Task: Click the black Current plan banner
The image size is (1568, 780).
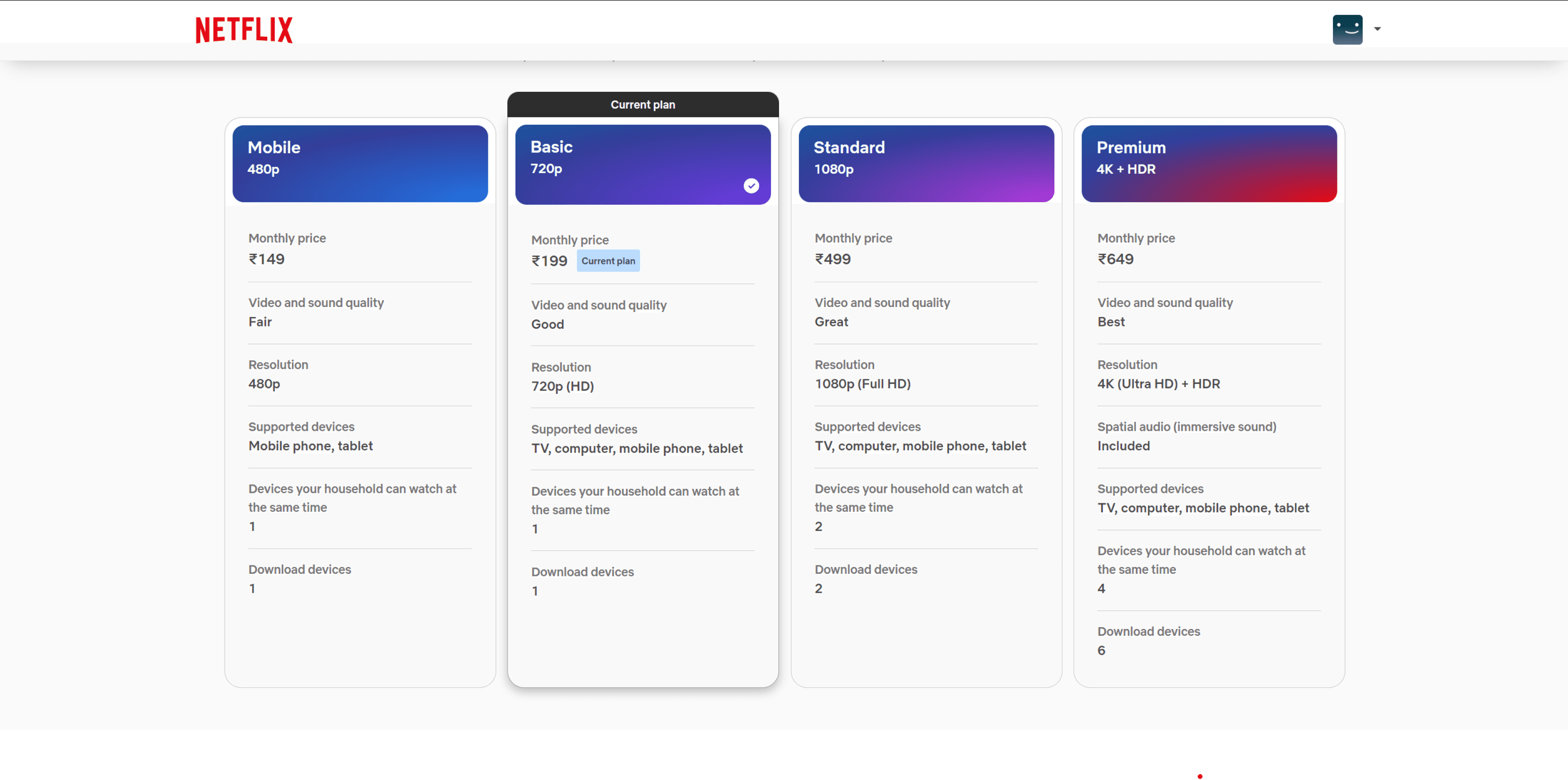Action: click(642, 105)
